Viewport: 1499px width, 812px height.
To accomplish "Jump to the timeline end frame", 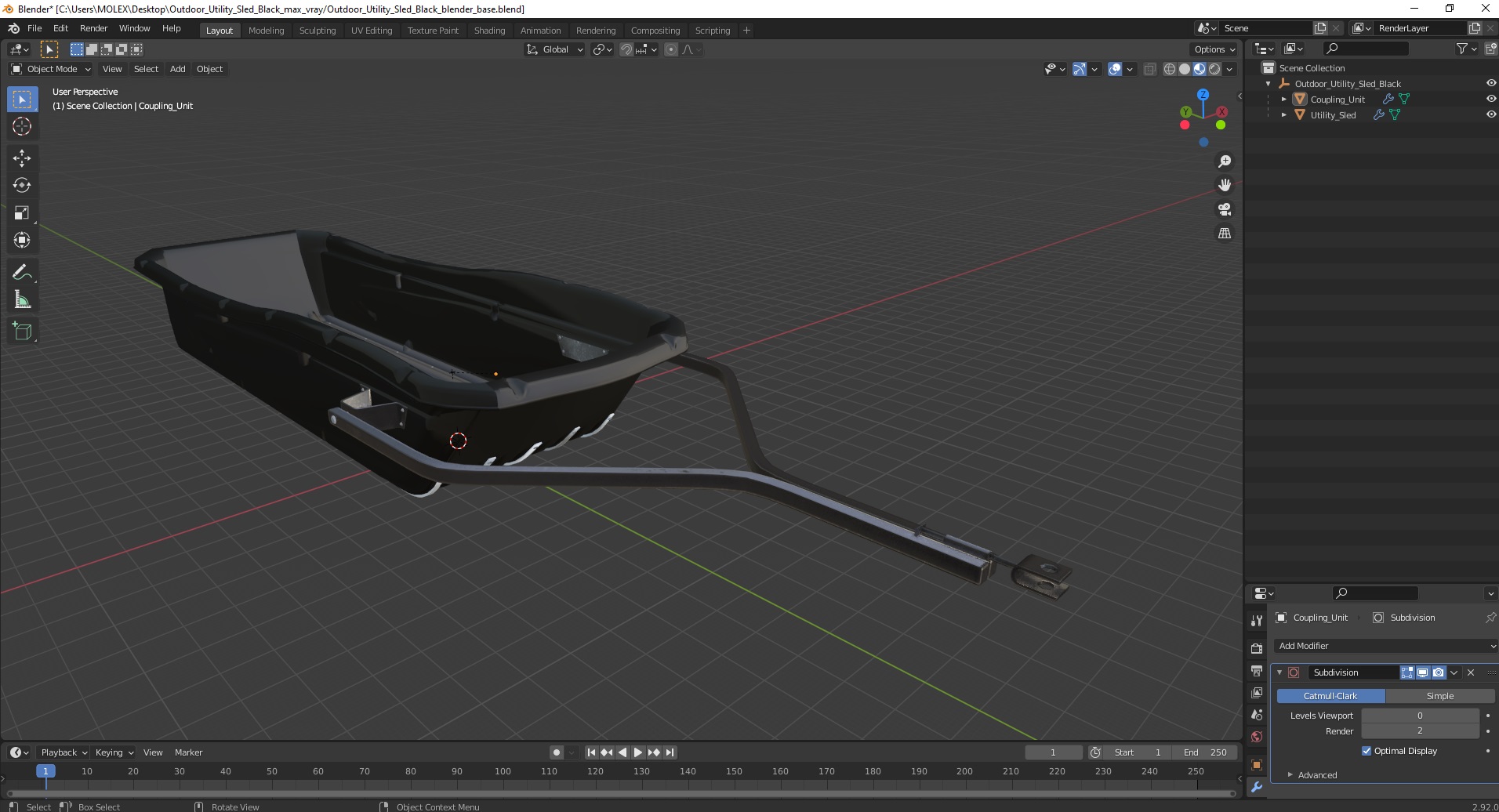I will pyautogui.click(x=670, y=752).
